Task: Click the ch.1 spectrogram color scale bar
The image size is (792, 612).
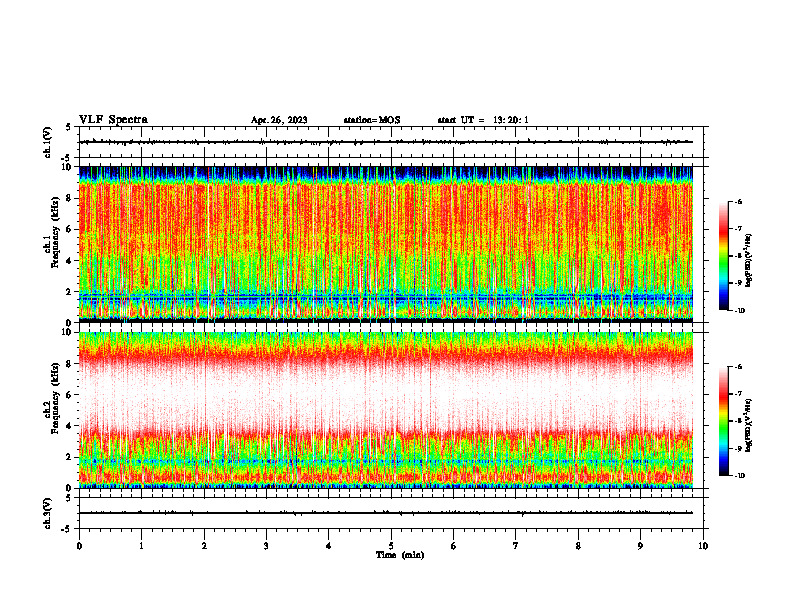Action: point(724,256)
